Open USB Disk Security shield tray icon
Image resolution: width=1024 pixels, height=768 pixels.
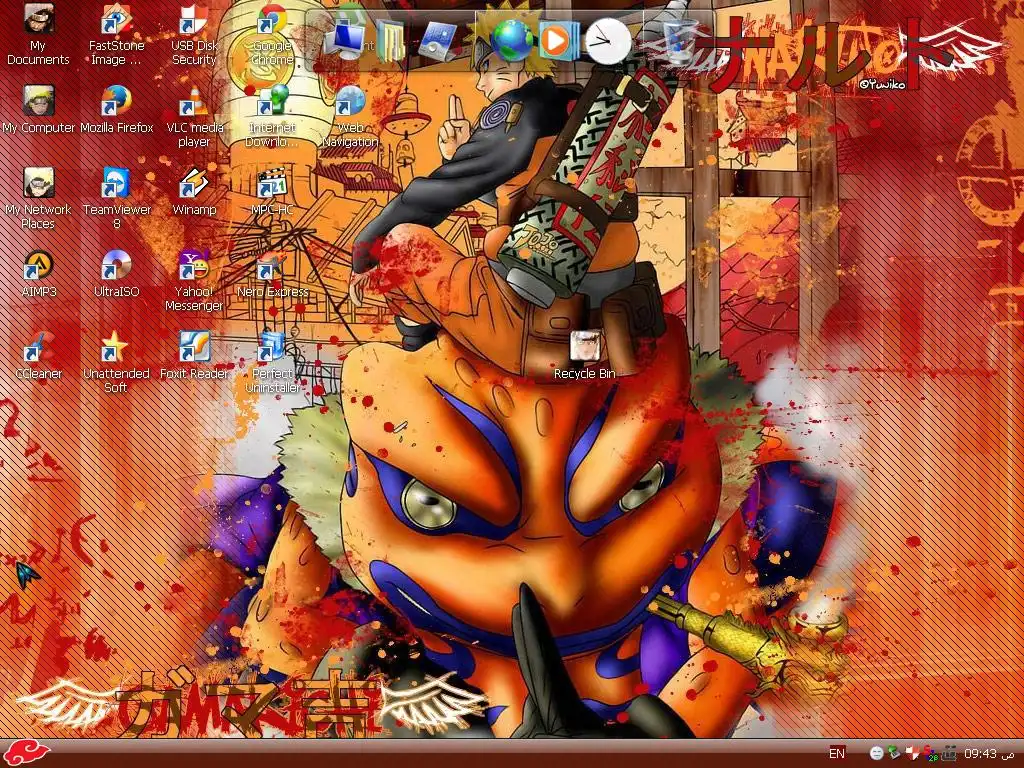click(x=913, y=754)
